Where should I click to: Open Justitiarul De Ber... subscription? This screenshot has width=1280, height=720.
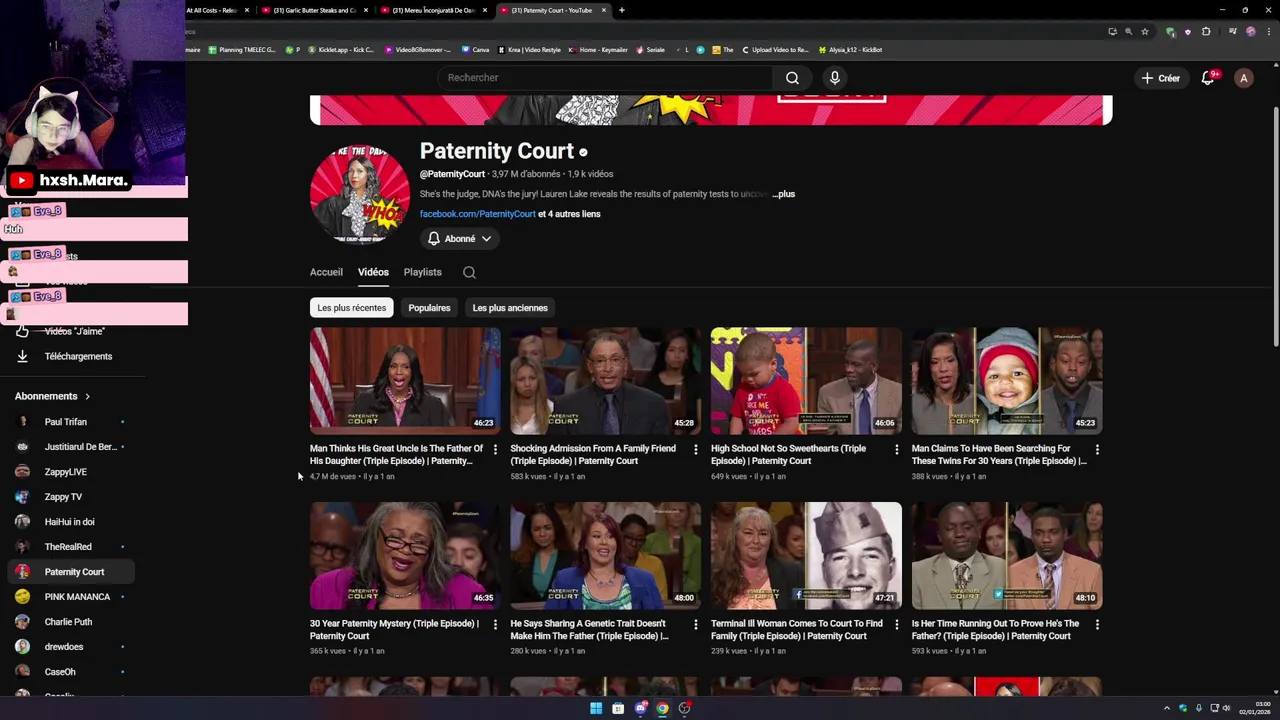click(70, 447)
